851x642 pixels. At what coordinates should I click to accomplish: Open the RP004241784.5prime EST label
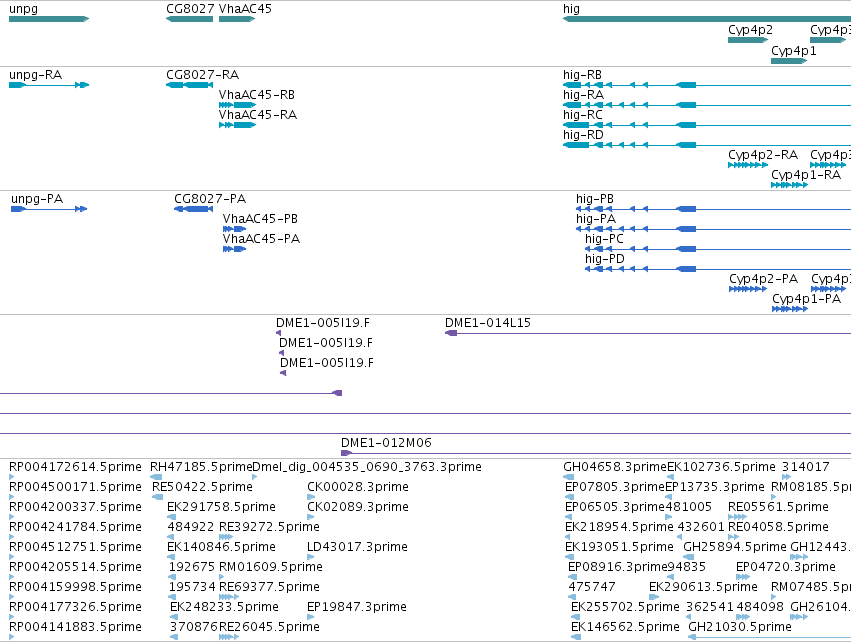[x=75, y=527]
